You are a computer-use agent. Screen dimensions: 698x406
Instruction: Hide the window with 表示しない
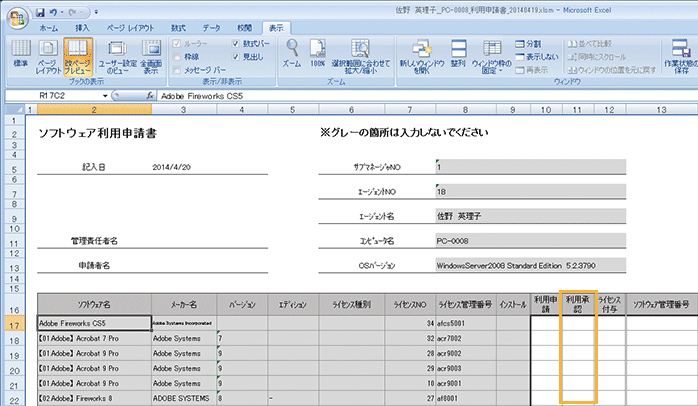point(536,57)
